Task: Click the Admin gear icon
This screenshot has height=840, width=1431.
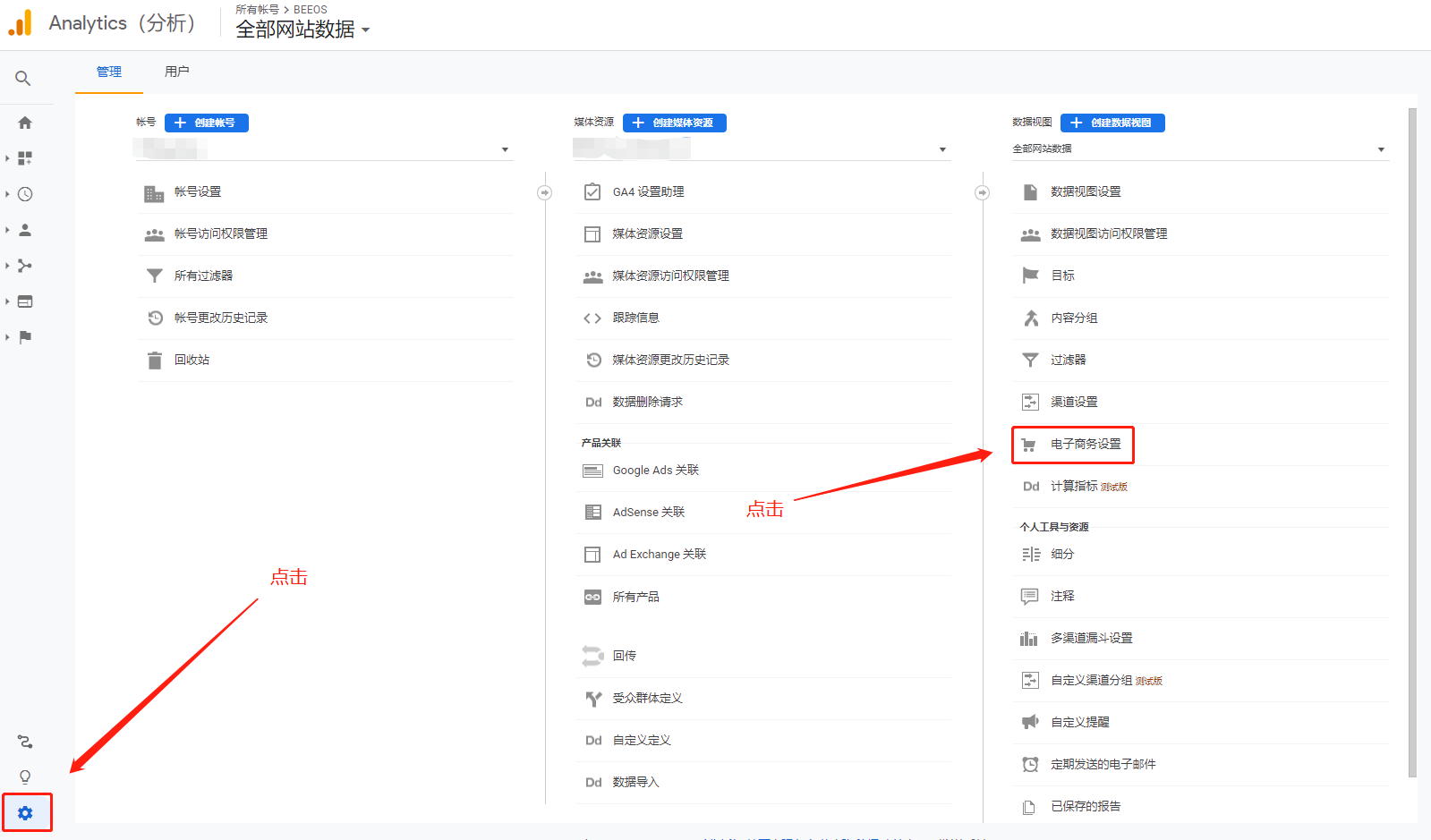Action: tap(25, 813)
